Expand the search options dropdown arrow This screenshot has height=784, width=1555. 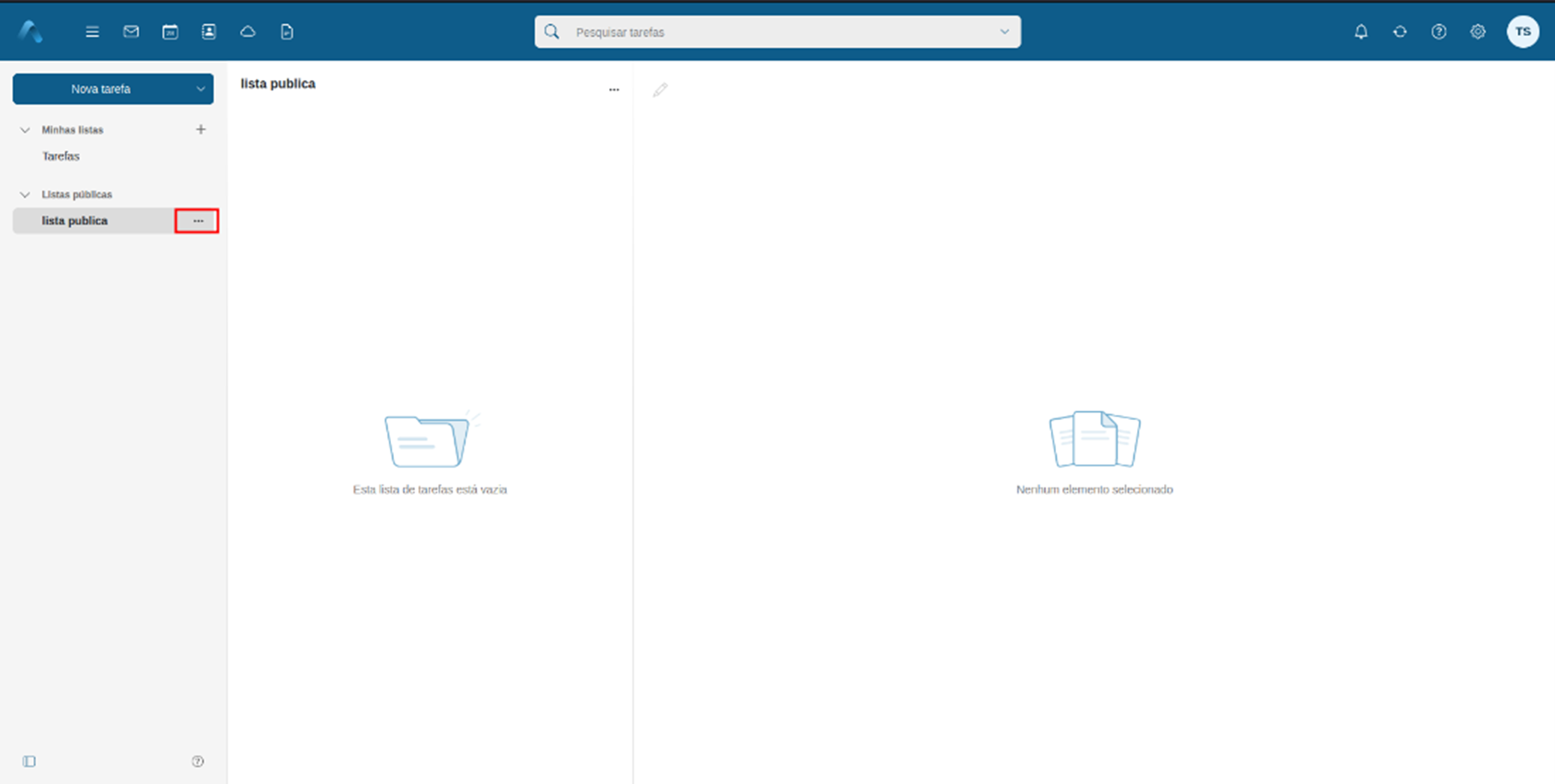[1004, 31]
